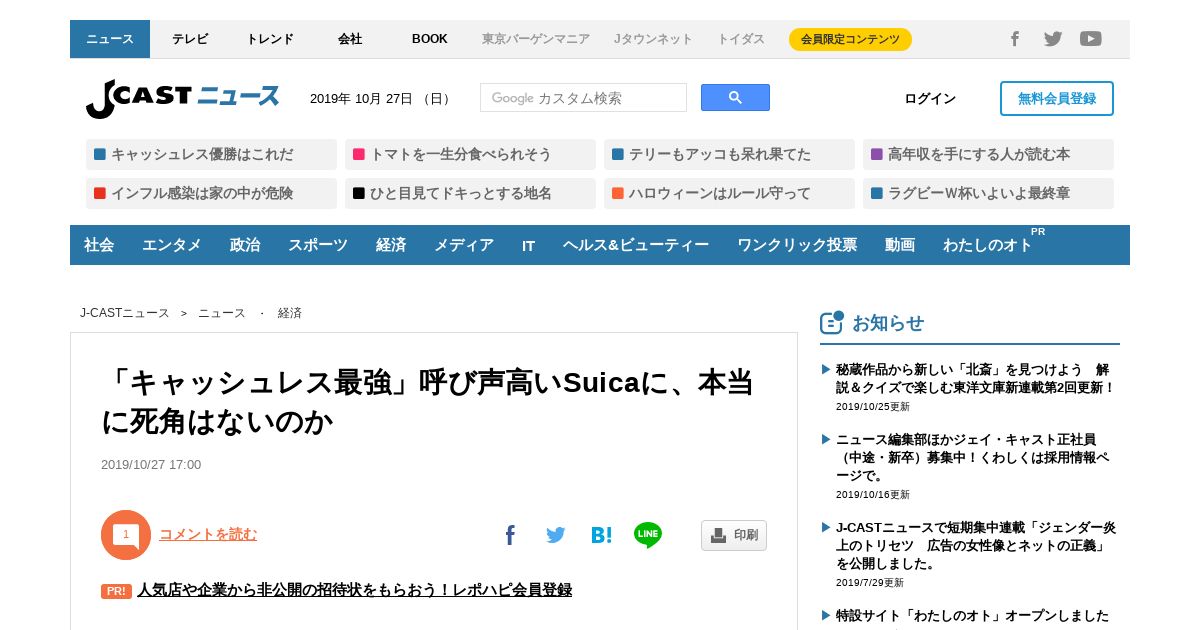Click the 2019/10/27 17:00 timestamp

click(151, 465)
